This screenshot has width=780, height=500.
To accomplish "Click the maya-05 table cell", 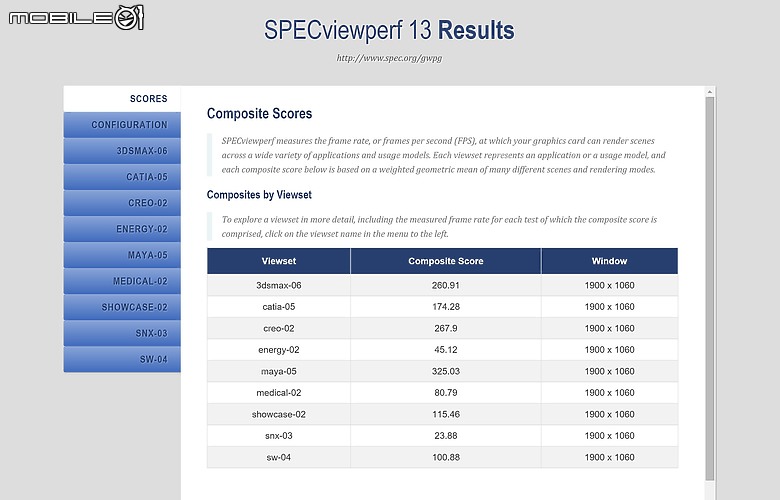I will click(x=279, y=371).
